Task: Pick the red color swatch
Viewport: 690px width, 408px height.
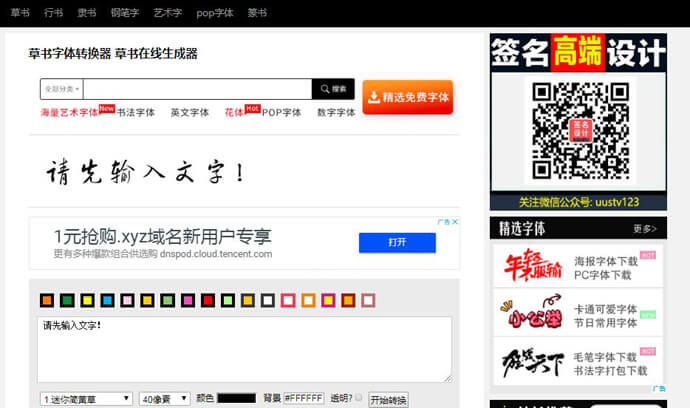Action: click(207, 300)
